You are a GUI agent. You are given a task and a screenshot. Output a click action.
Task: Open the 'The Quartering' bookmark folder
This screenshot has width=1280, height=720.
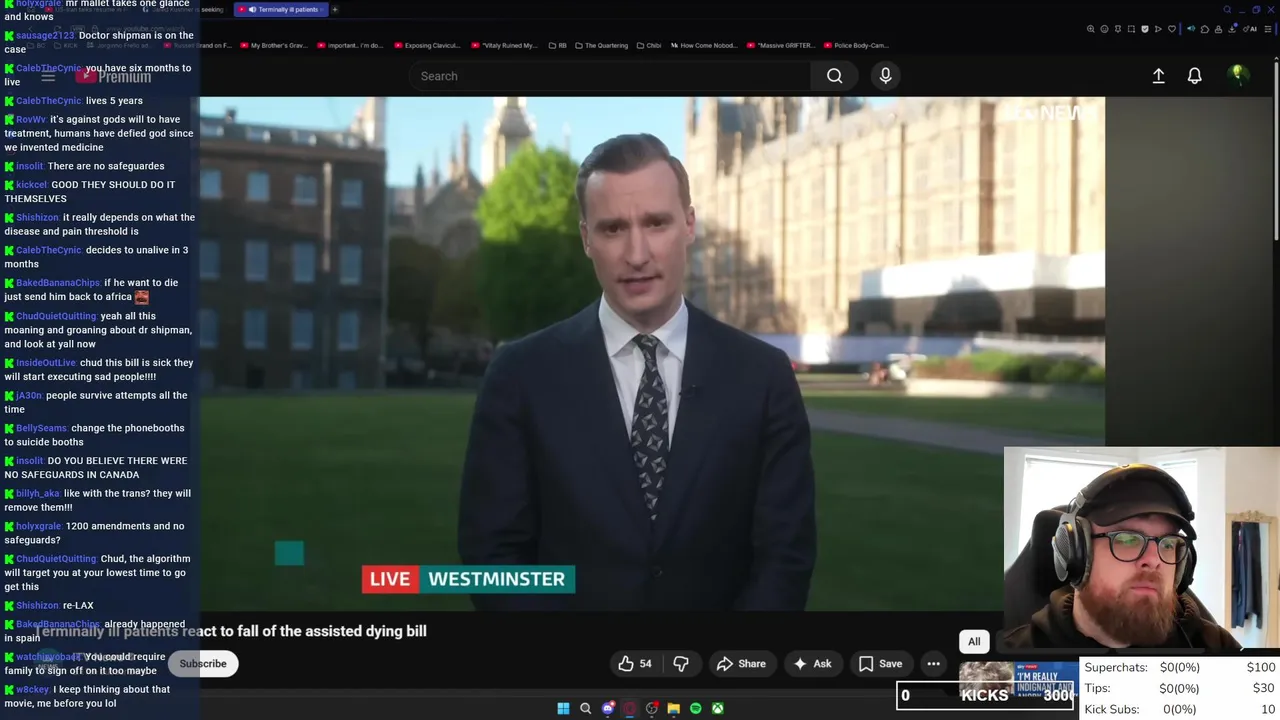click(602, 45)
